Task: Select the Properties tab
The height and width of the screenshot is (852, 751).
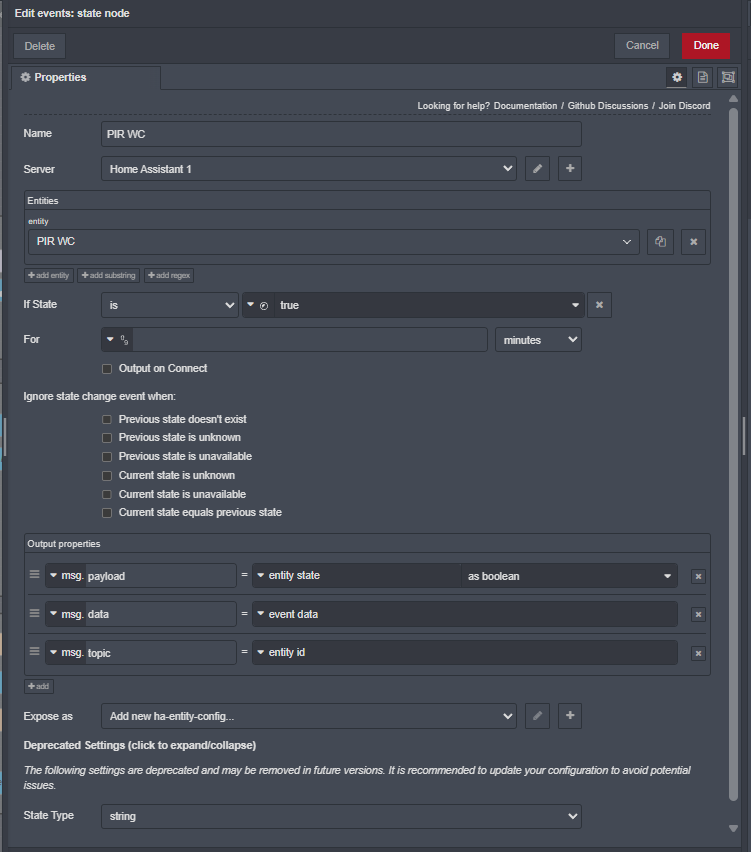Action: (86, 77)
